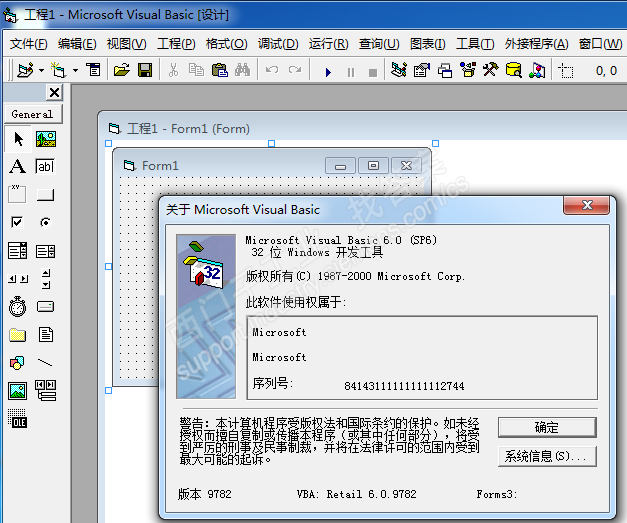
Task: Select the ComboBox control tool
Action: (x=18, y=251)
